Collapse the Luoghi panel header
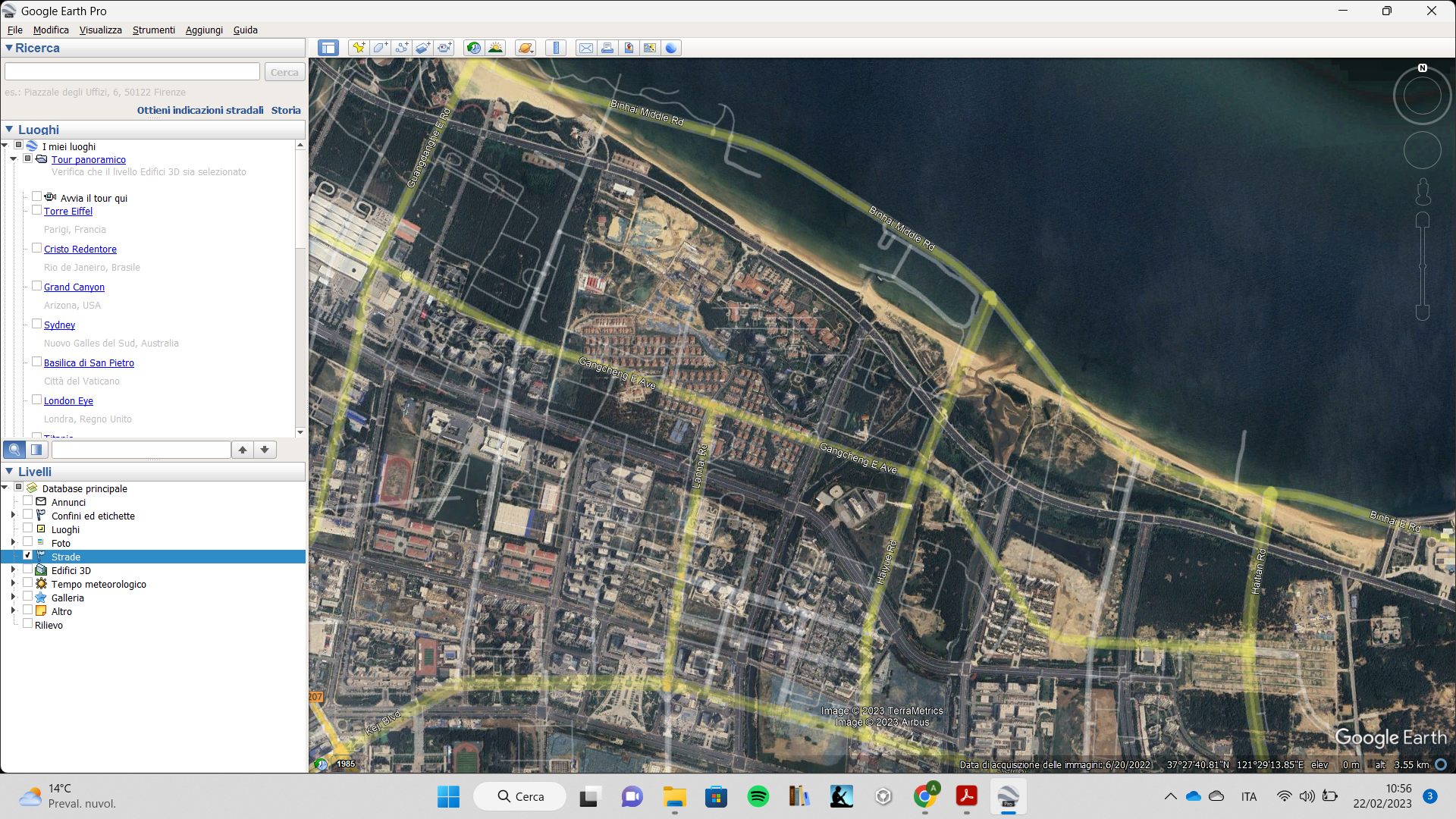 [9, 130]
